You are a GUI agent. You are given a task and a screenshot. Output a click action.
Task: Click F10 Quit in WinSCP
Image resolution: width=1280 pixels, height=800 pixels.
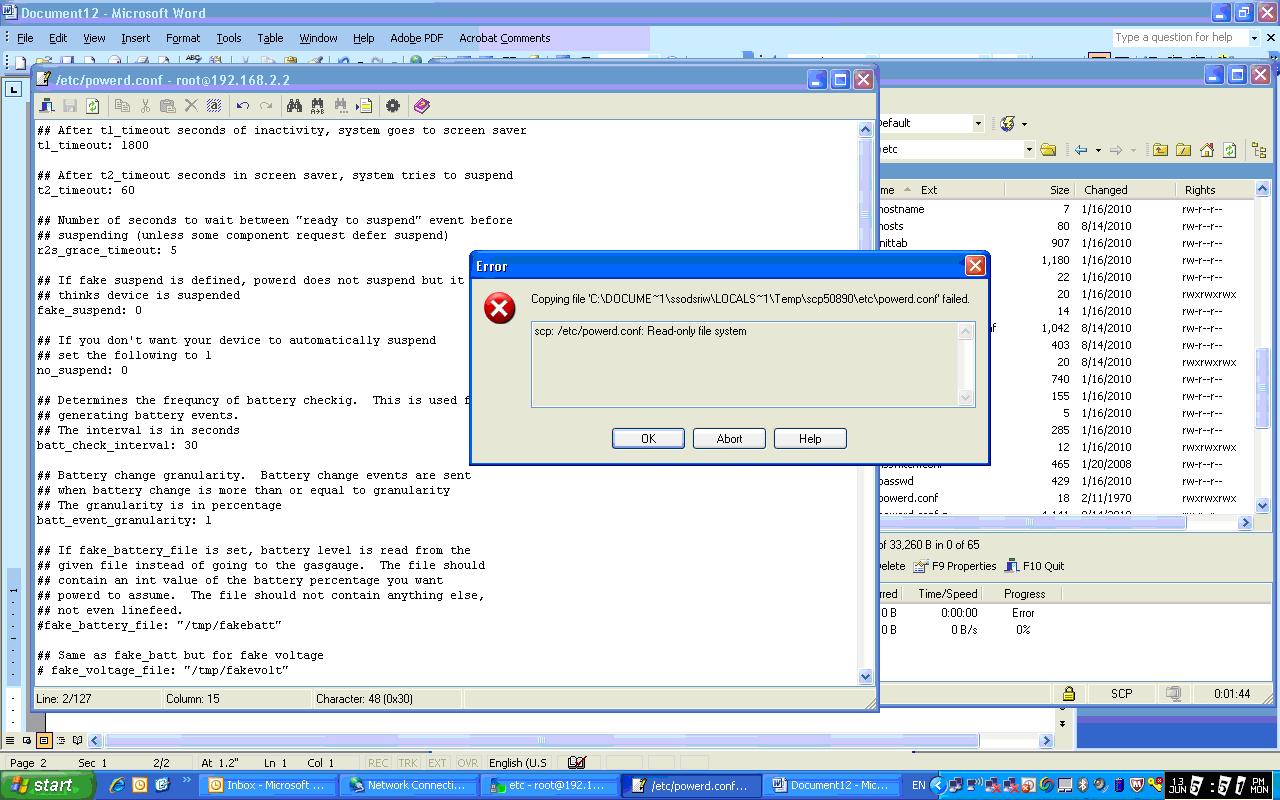click(1035, 566)
